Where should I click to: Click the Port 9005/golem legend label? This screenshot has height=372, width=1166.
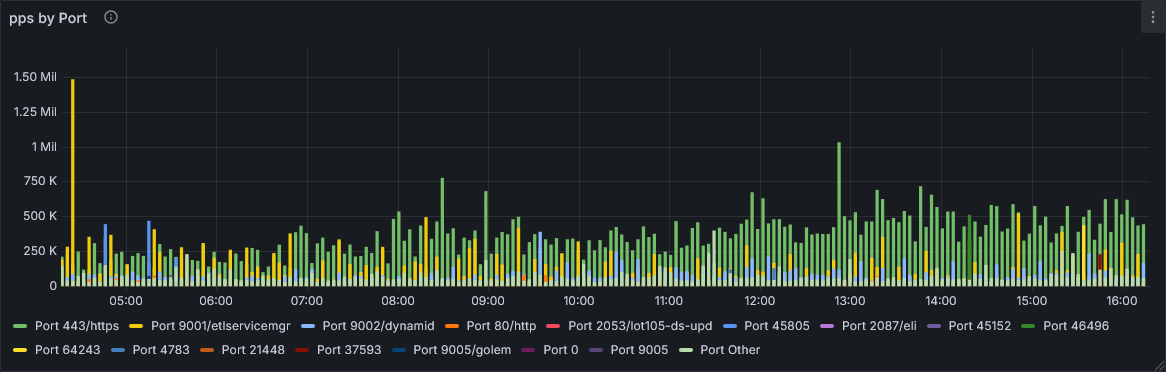click(x=463, y=350)
